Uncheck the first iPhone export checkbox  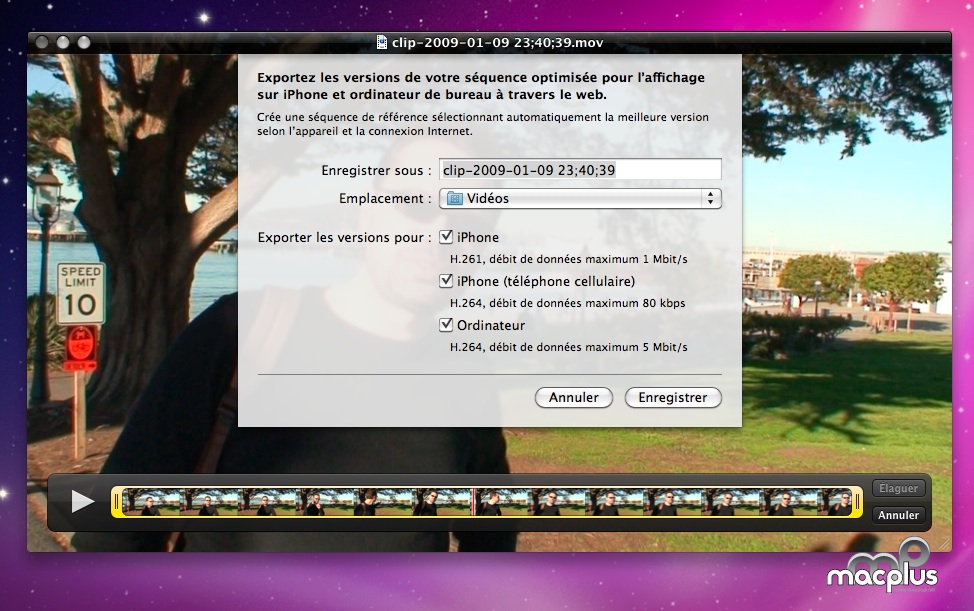(x=446, y=237)
